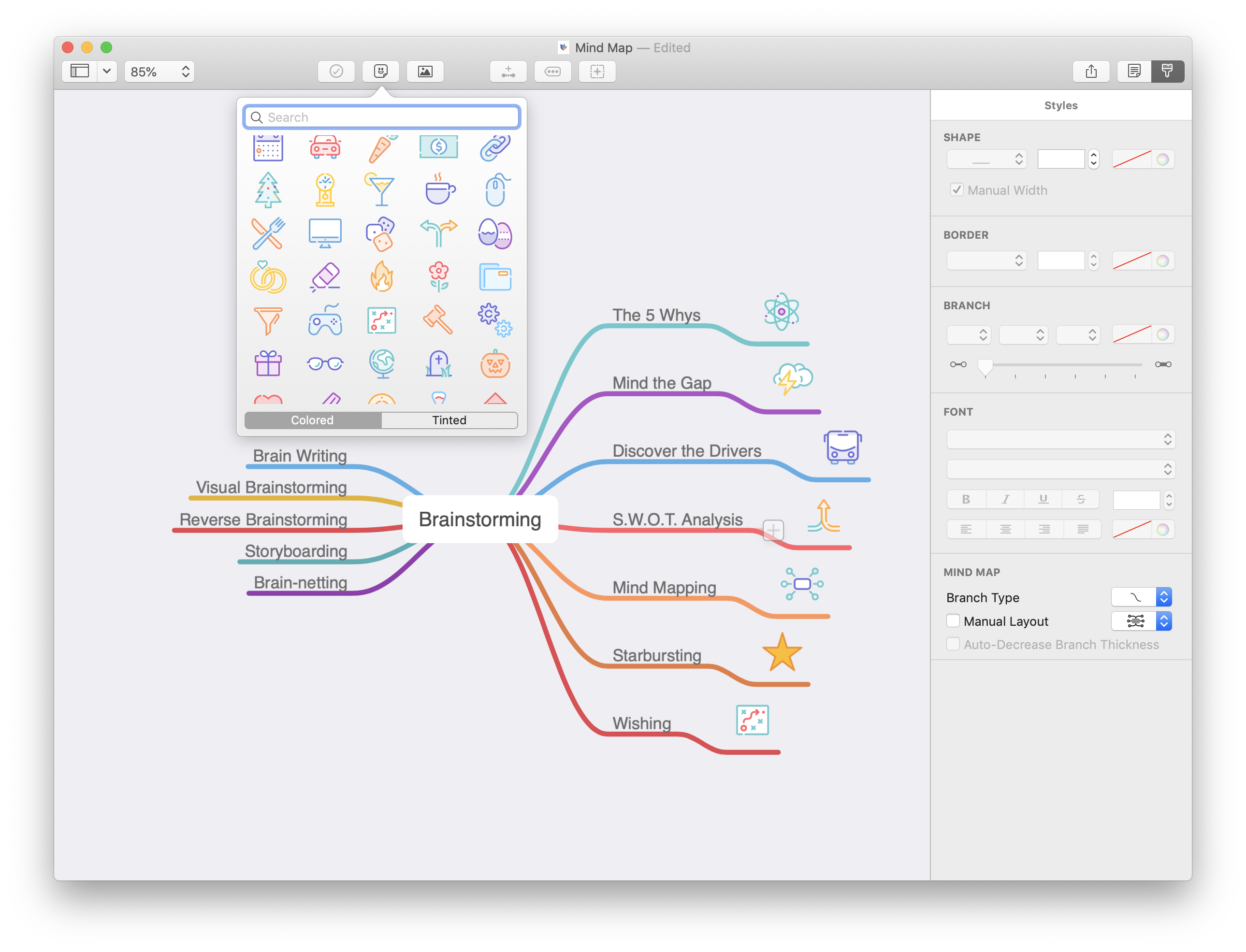This screenshot has height=952, width=1246.
Task: Enable Manual Width checkbox in Shape panel
Action: click(x=958, y=190)
